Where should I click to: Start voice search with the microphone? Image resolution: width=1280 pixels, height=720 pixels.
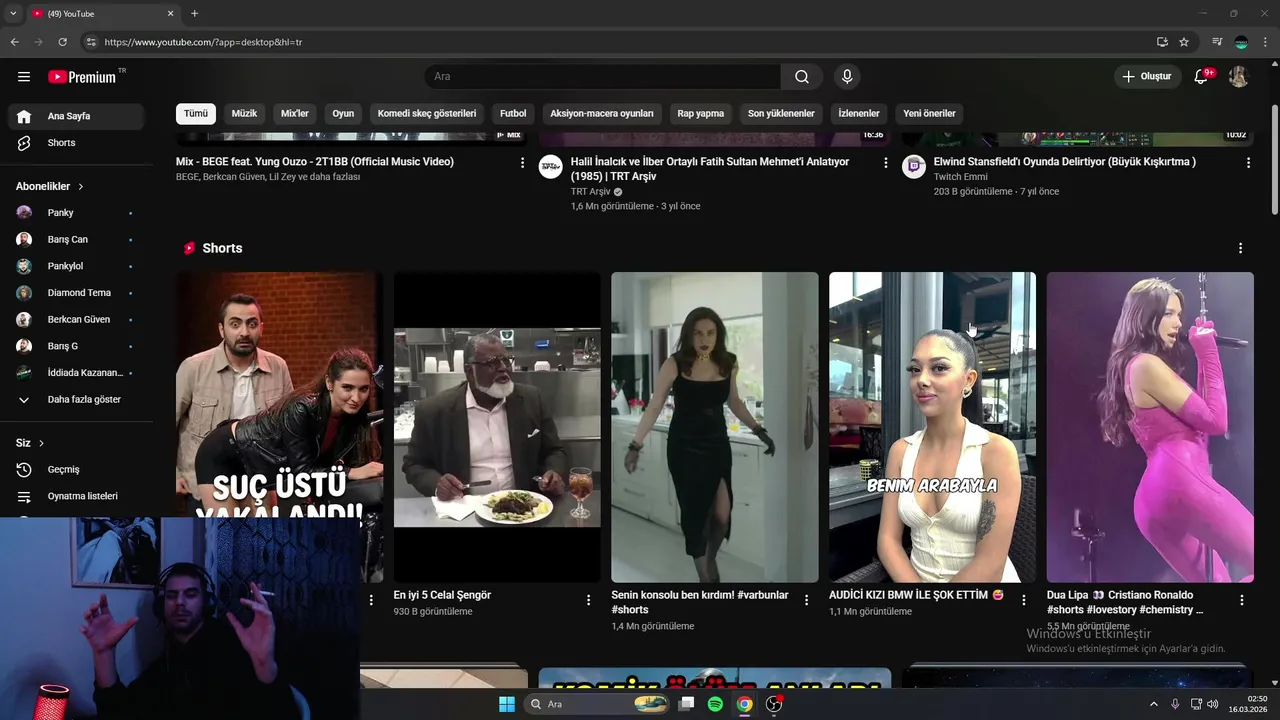pyautogui.click(x=847, y=76)
